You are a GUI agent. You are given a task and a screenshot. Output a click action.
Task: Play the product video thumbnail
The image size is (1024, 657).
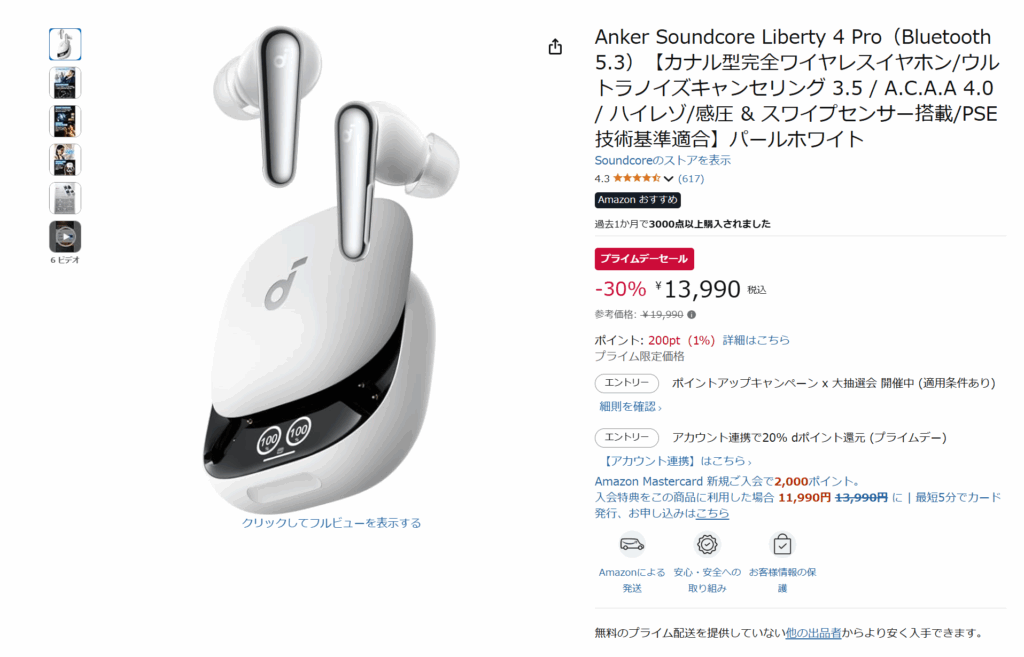[x=65, y=236]
